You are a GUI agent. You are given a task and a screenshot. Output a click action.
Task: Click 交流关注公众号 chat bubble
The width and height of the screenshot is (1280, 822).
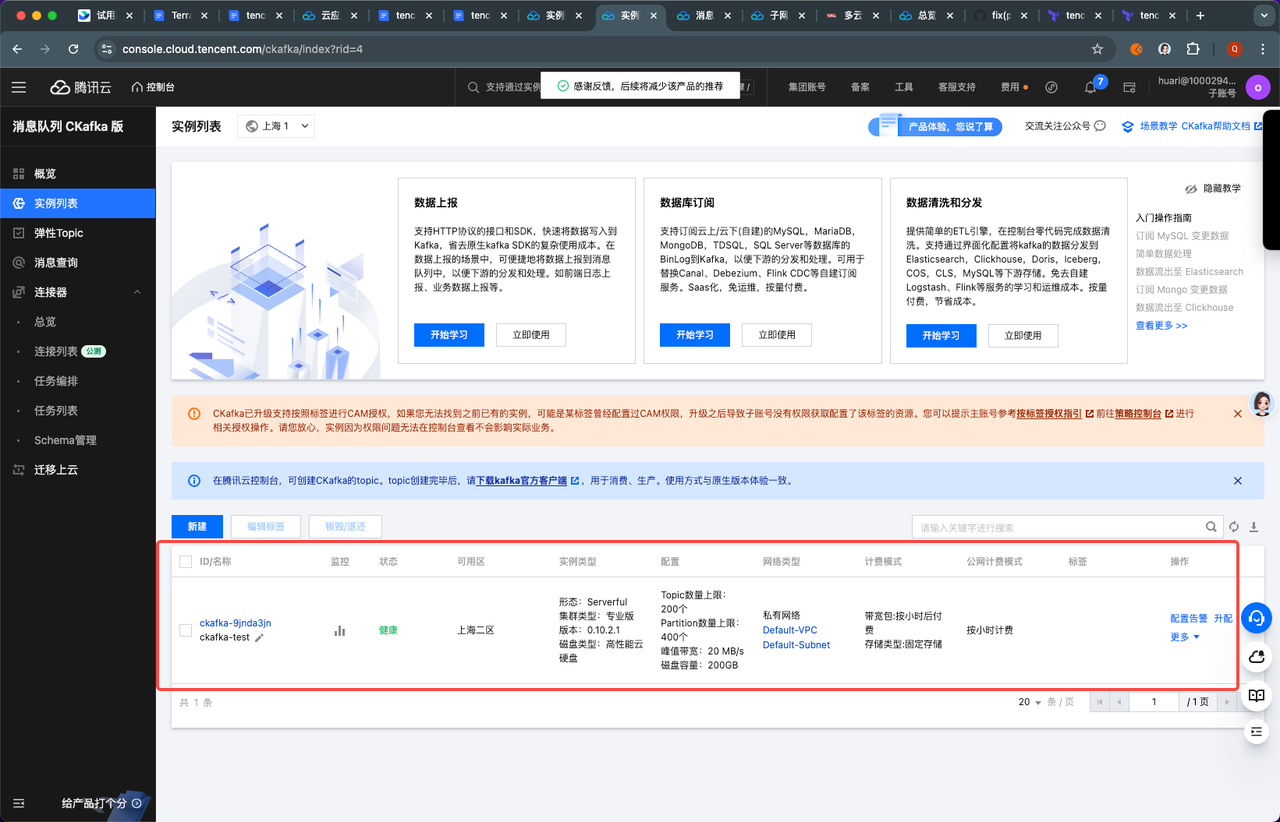[1100, 126]
